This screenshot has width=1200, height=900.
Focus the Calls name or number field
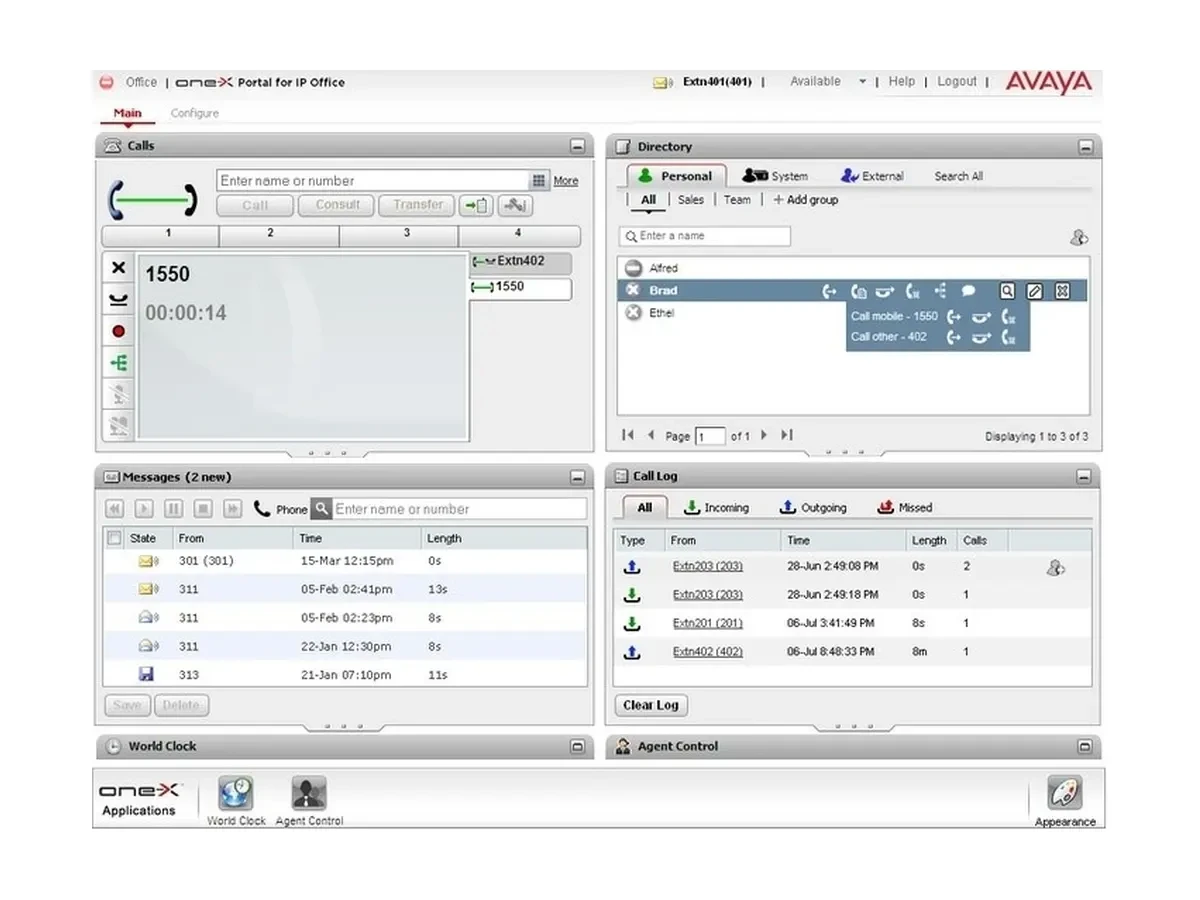click(x=372, y=181)
